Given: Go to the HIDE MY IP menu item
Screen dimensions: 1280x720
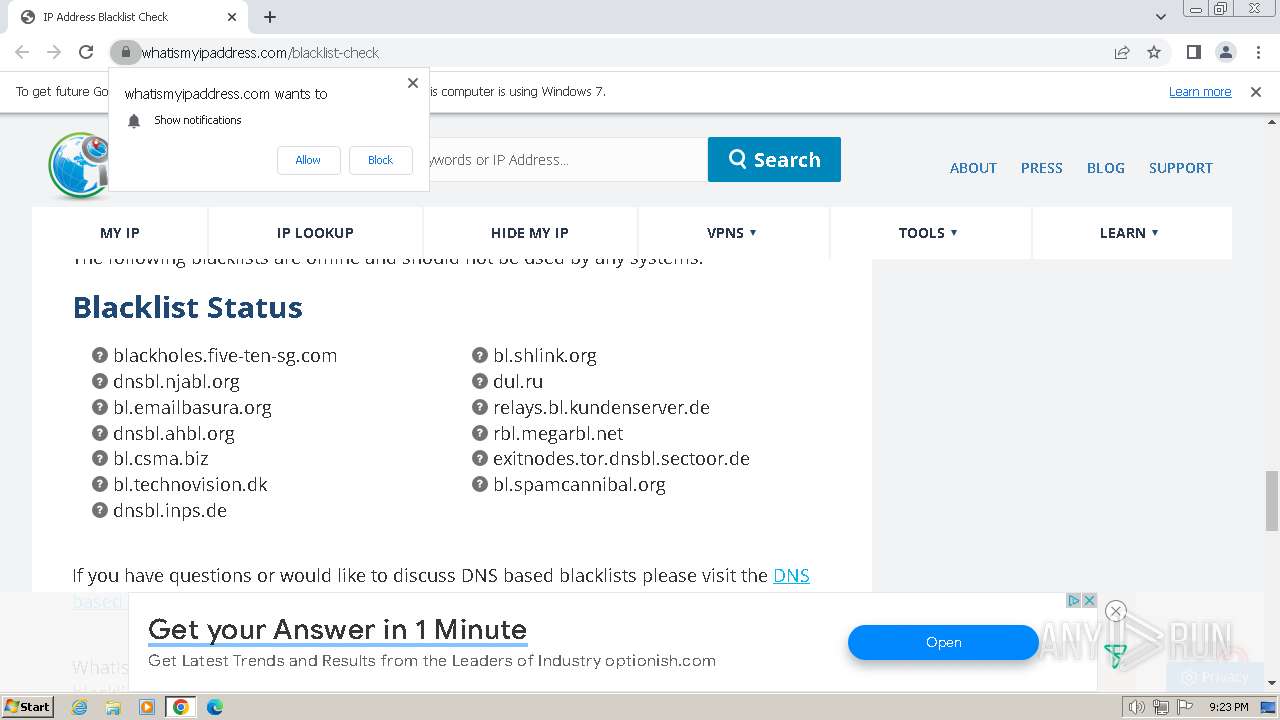Looking at the screenshot, I should coord(530,233).
